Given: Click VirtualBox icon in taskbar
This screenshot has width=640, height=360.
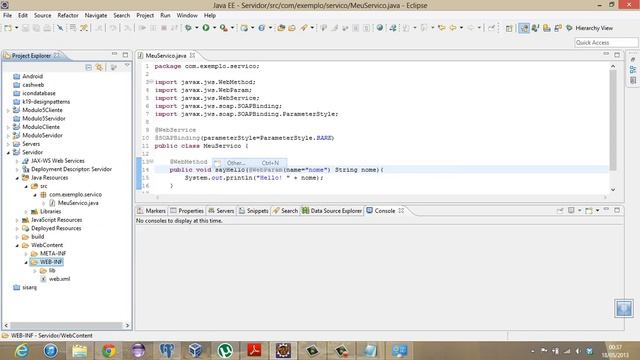Looking at the screenshot, I should [196, 351].
